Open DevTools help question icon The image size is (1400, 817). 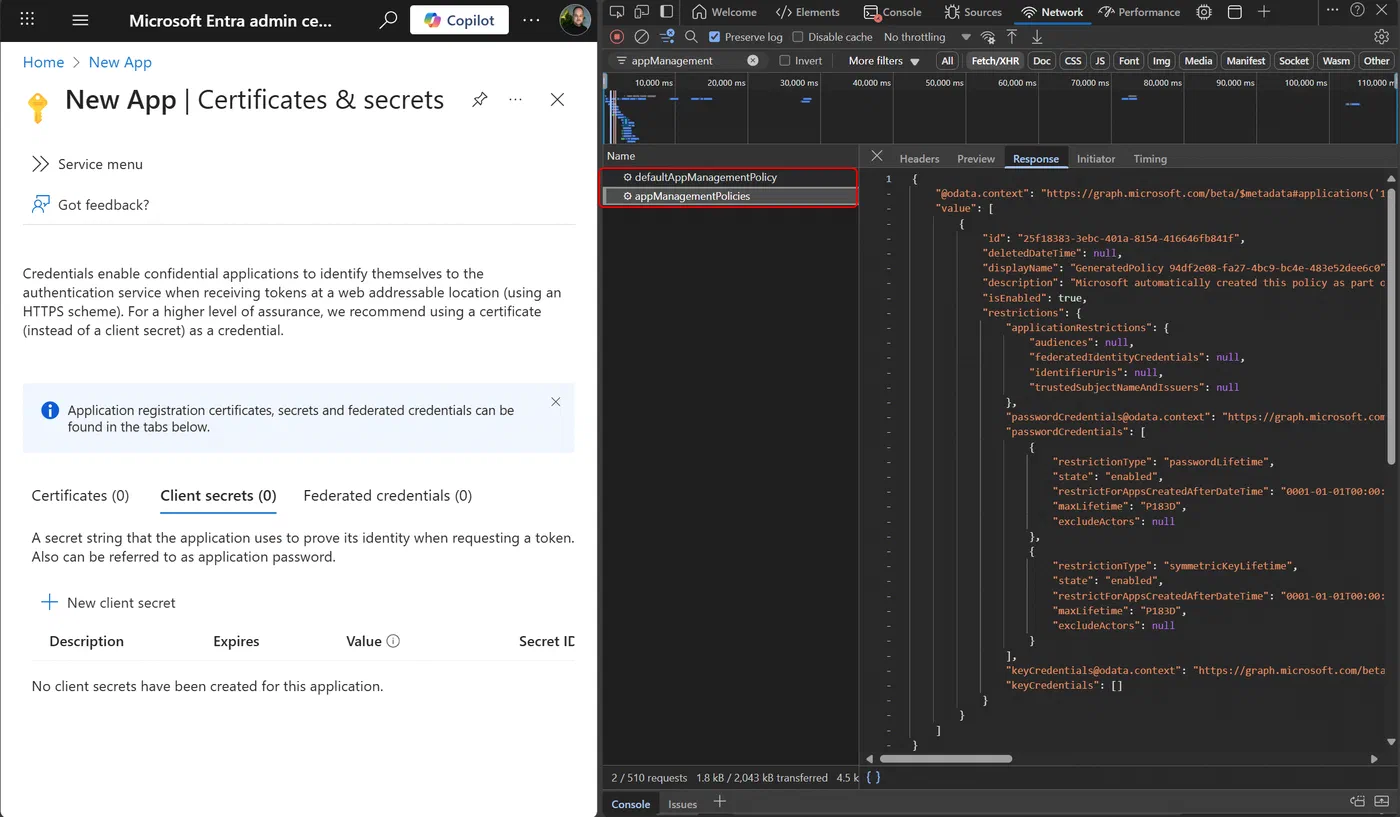coord(1357,12)
